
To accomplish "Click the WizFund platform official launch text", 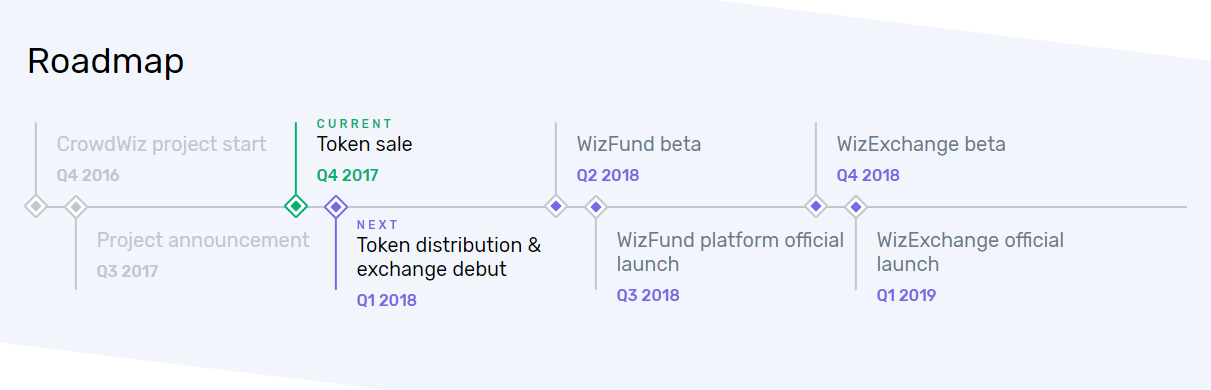I will pos(730,252).
